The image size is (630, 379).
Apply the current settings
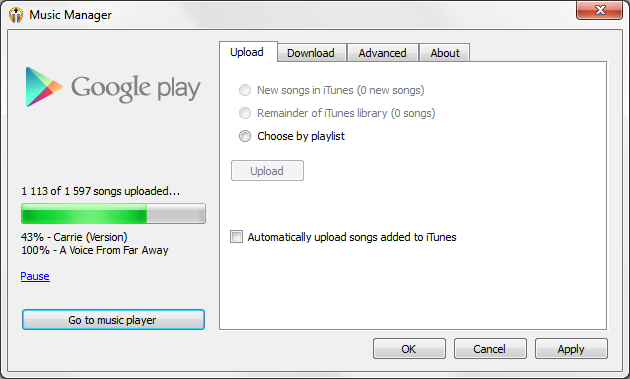click(571, 348)
